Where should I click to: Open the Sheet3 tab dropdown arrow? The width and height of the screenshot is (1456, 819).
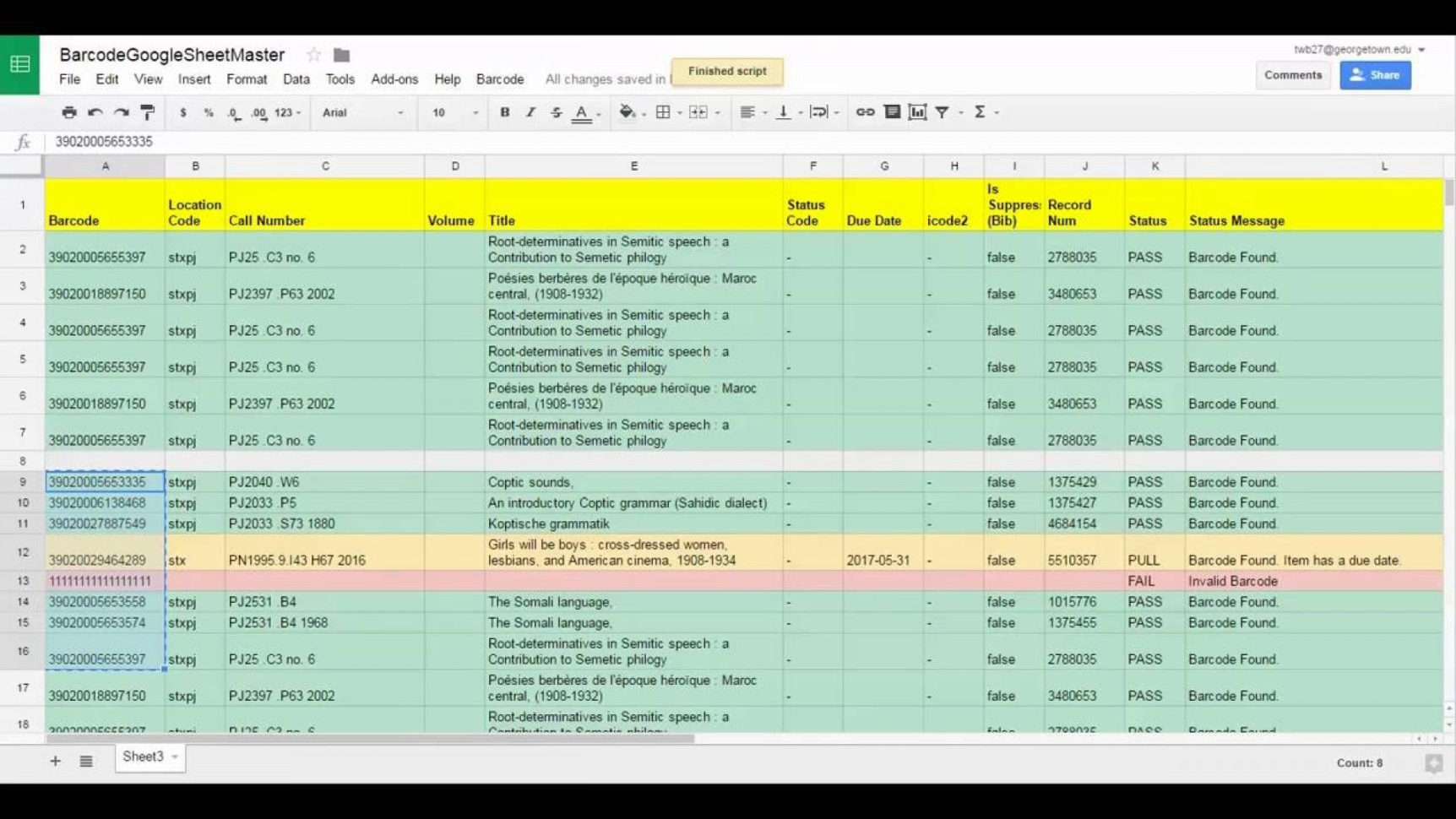[175, 757]
